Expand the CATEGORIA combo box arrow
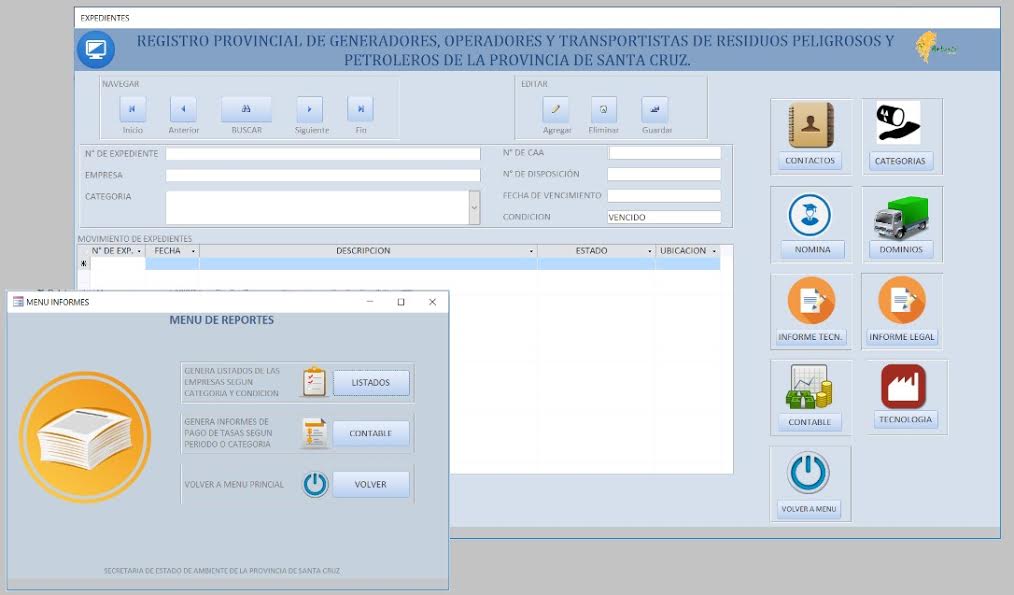This screenshot has height=595, width=1014. click(x=474, y=208)
